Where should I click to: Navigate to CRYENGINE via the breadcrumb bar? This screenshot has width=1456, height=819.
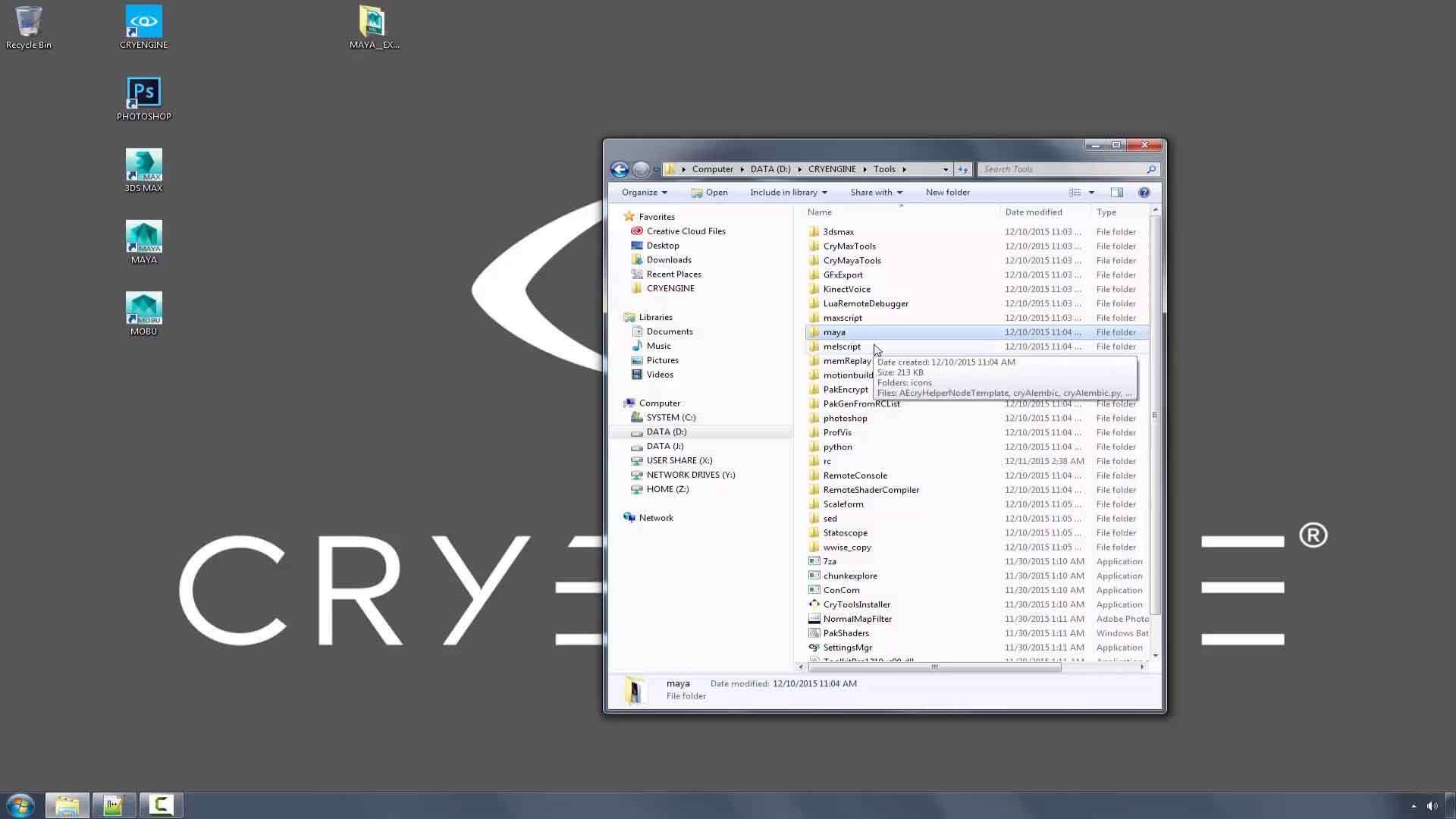(x=831, y=168)
